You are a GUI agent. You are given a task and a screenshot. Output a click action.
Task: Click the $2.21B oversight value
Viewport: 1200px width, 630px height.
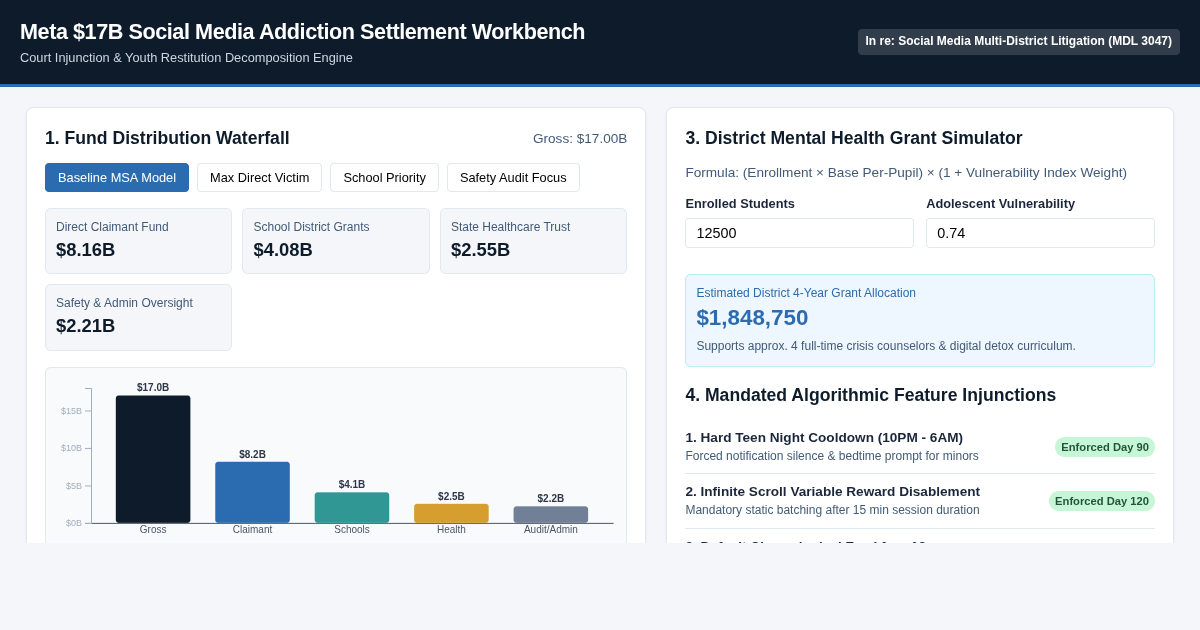86,326
